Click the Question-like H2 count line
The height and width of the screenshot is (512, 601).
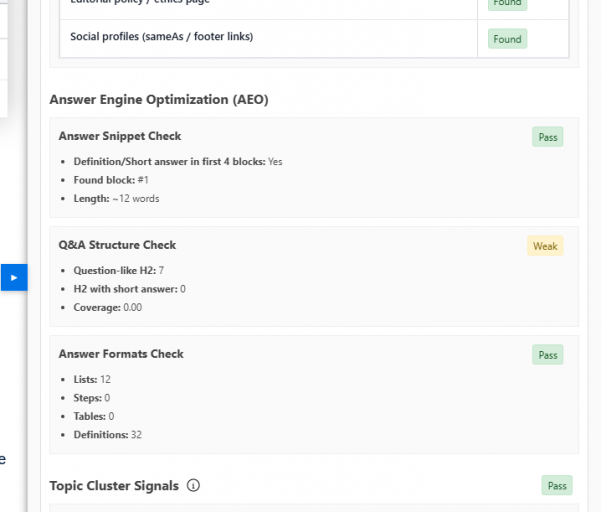point(118,271)
